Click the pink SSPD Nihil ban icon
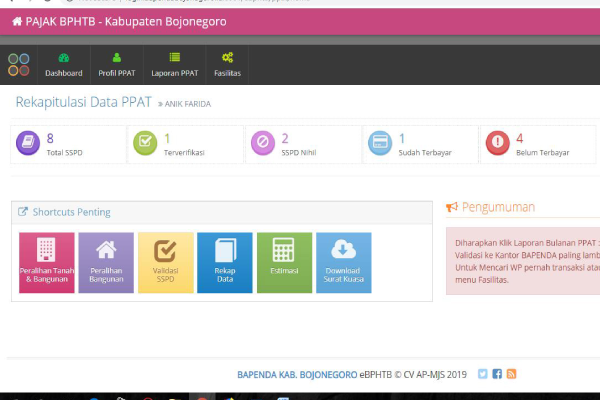The width and height of the screenshot is (600, 400). click(x=263, y=143)
